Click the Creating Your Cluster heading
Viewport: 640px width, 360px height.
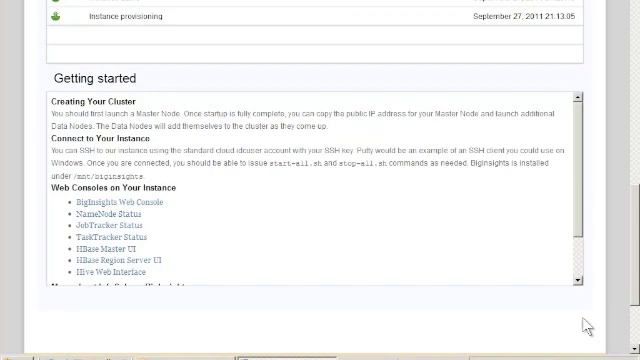click(x=93, y=102)
